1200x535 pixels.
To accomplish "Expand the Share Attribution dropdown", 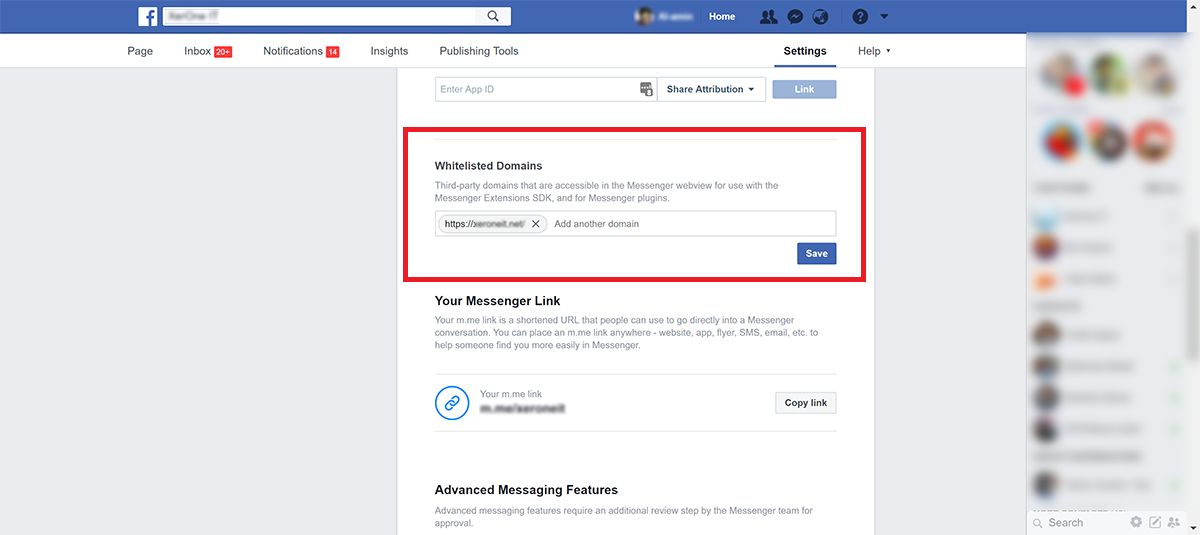I will (x=711, y=90).
